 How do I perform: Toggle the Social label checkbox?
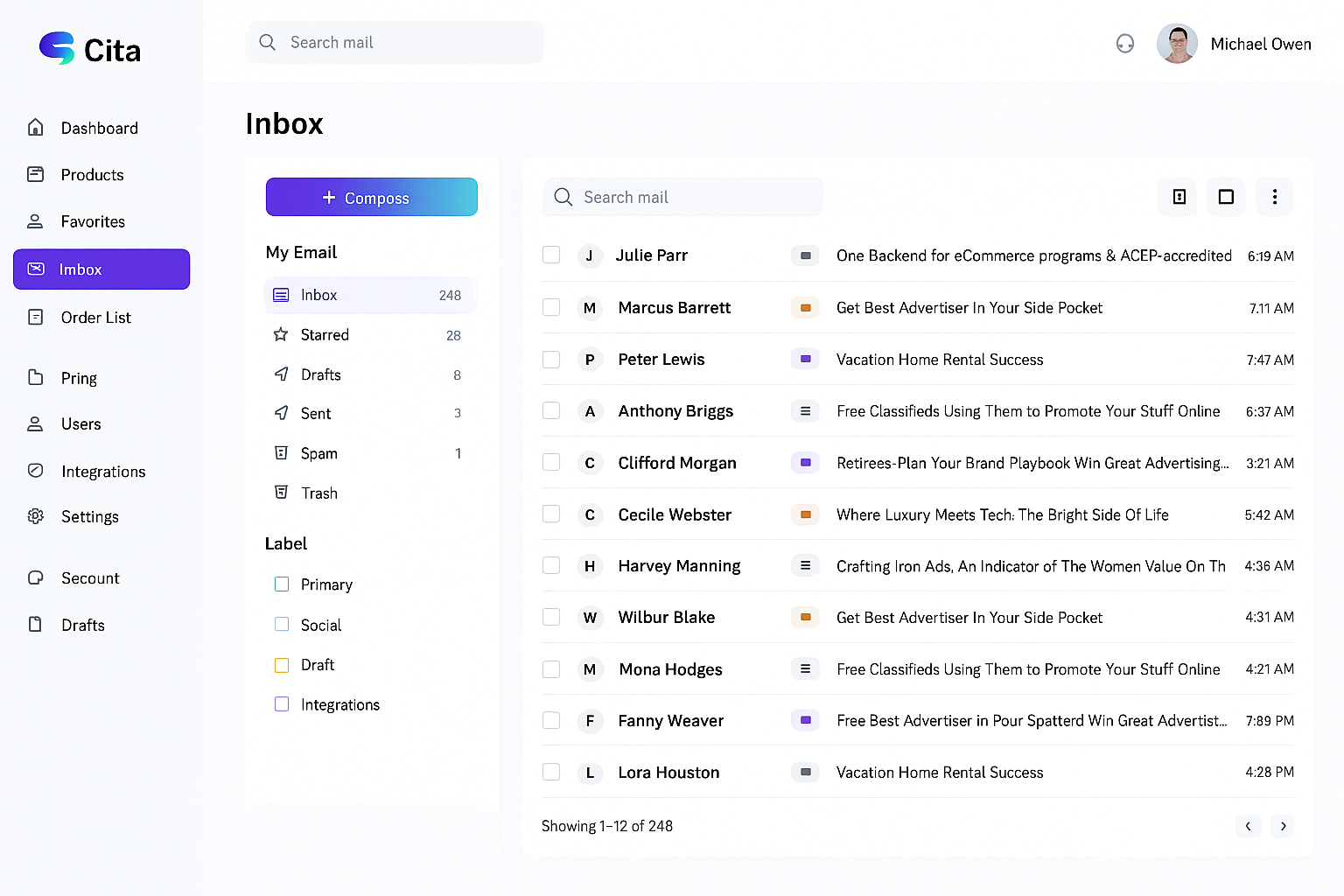pyautogui.click(x=282, y=624)
